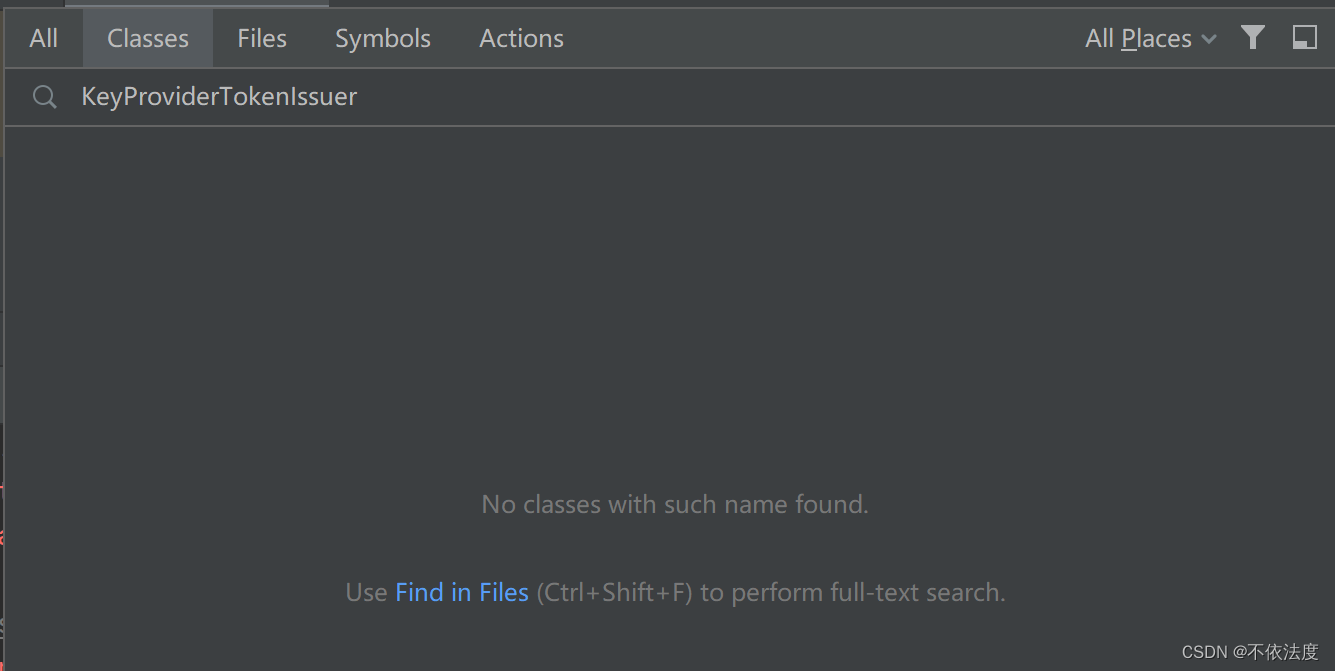Image resolution: width=1335 pixels, height=671 pixels.
Task: Switch to the All tab
Action: (43, 38)
